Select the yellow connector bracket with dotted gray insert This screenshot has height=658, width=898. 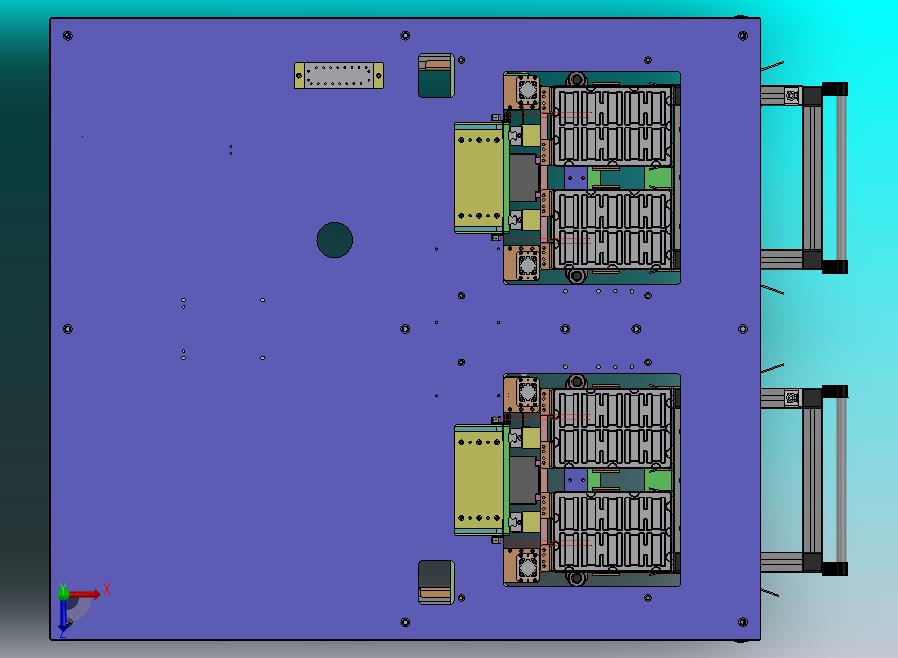tap(339, 75)
